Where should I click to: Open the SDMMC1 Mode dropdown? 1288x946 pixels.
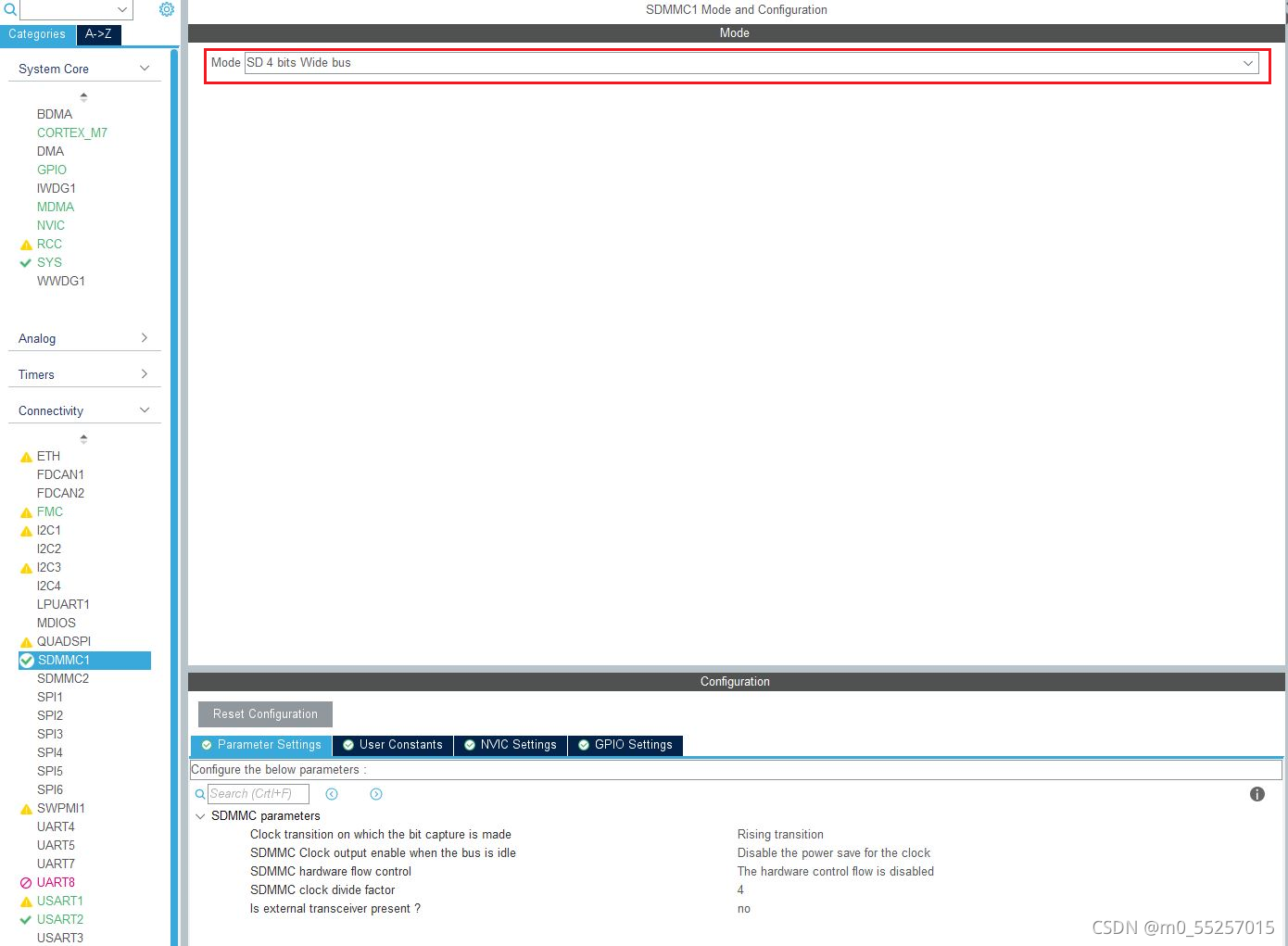(x=751, y=63)
